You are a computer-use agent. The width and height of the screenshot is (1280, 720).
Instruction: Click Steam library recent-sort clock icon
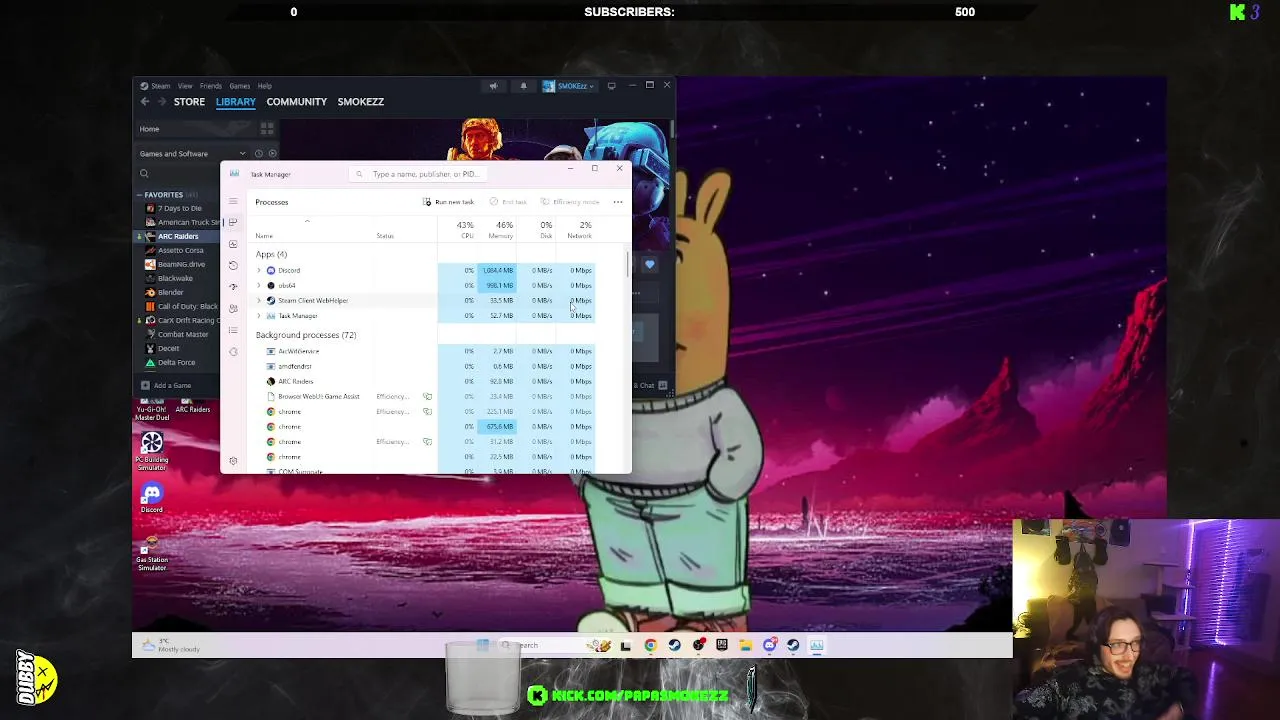258,154
